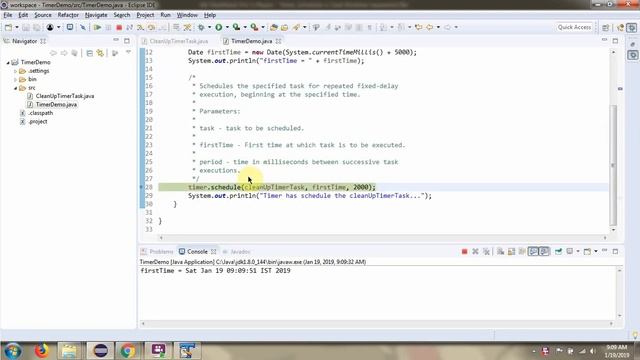
Task: Open the Eclipse taskbar icon
Action: (x=100, y=351)
